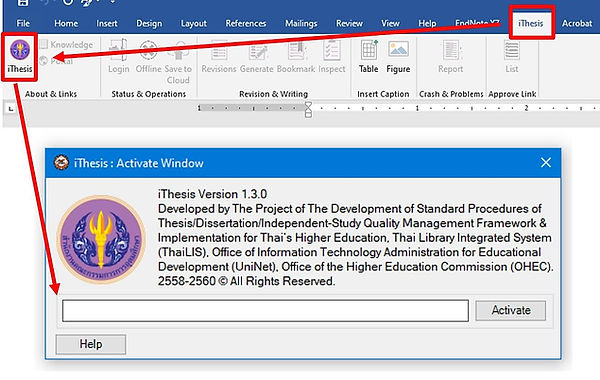Click the tab selector at ruler's left end
This screenshot has width=600, height=380.
[x=11, y=109]
